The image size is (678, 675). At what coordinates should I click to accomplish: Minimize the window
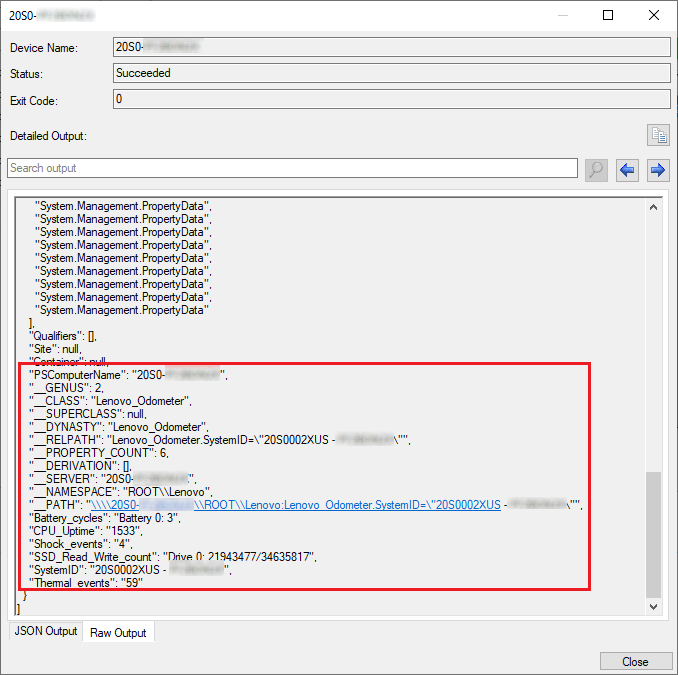coord(563,15)
